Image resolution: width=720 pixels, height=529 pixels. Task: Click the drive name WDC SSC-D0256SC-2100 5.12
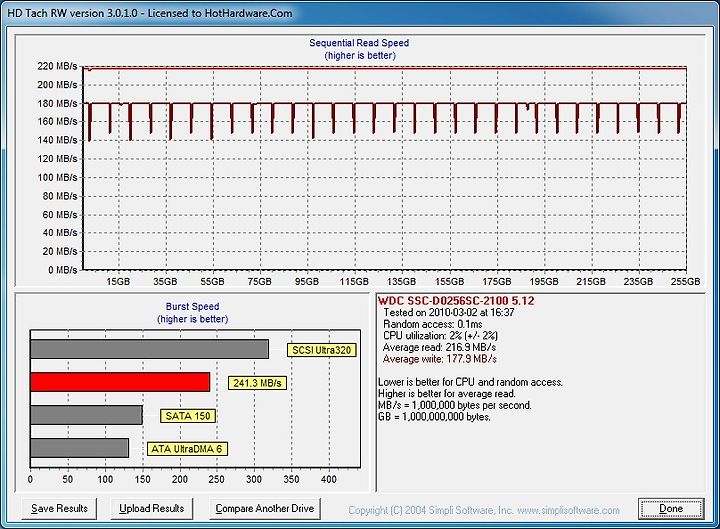coord(456,301)
